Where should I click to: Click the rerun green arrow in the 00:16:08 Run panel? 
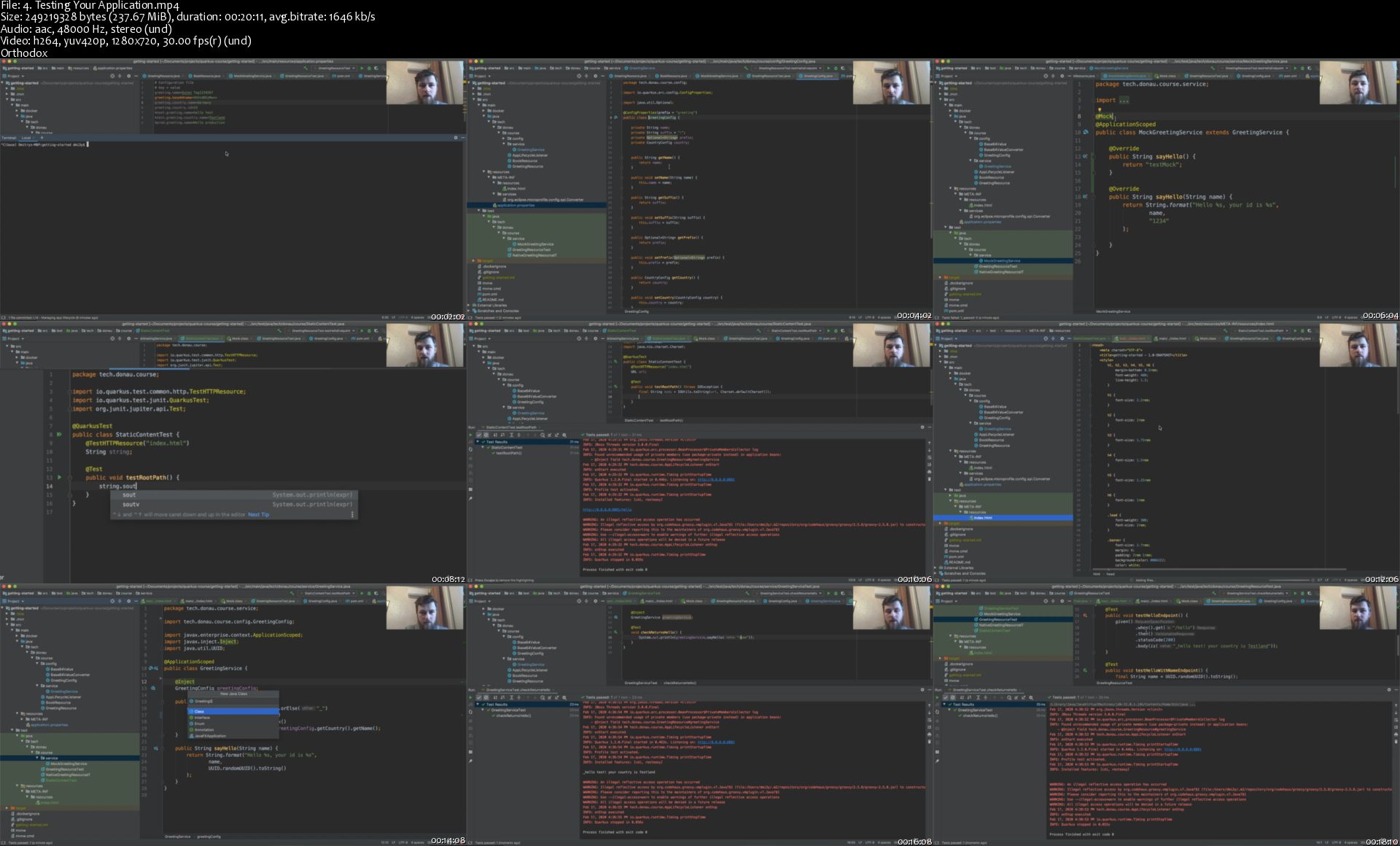[470, 697]
